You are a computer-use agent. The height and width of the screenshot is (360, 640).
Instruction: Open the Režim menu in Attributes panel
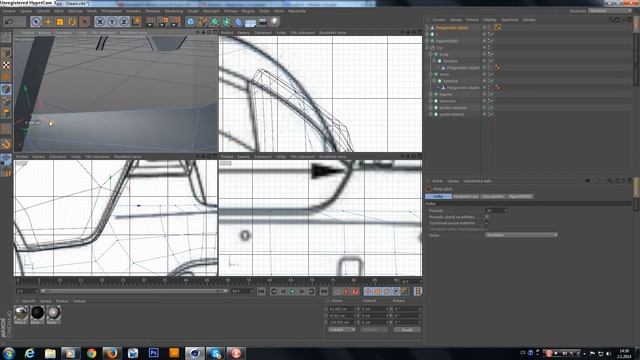438,181
